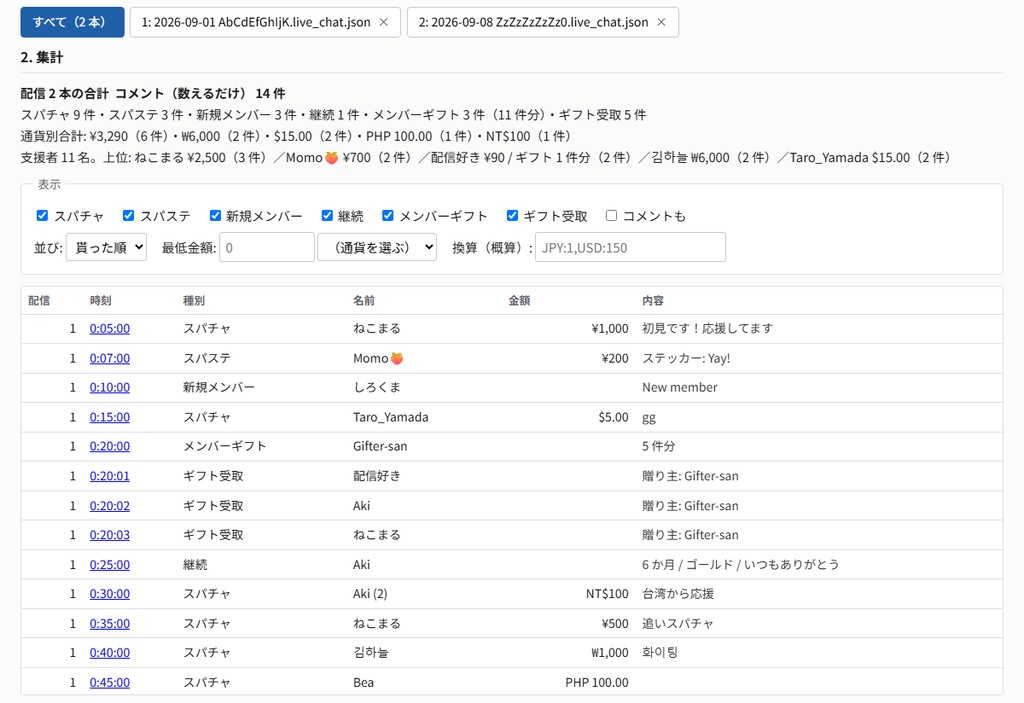This screenshot has width=1024, height=703.
Task: Select the Gifter-san name cell
Action: pos(380,446)
